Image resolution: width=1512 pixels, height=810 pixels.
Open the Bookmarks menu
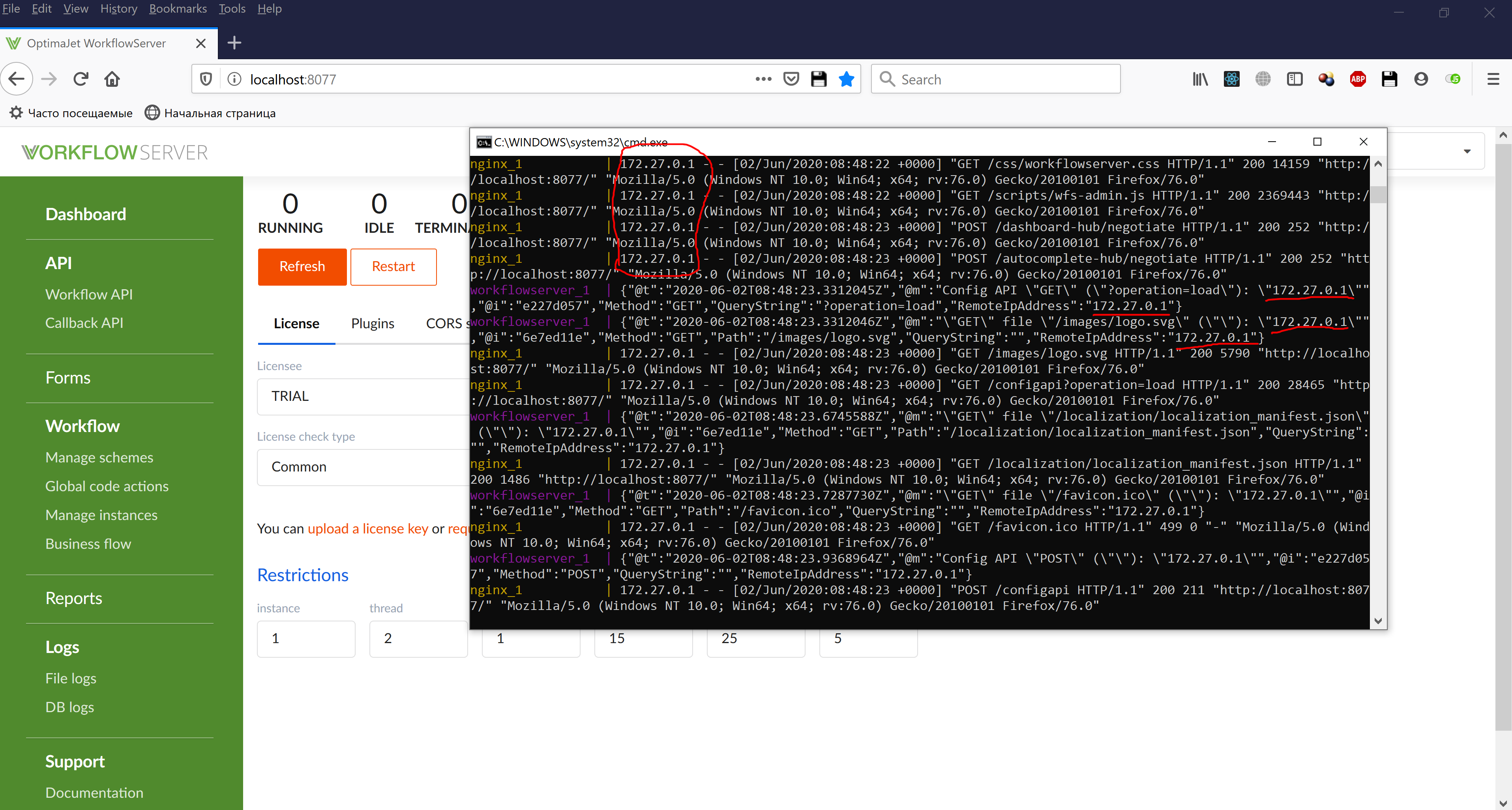click(x=178, y=9)
